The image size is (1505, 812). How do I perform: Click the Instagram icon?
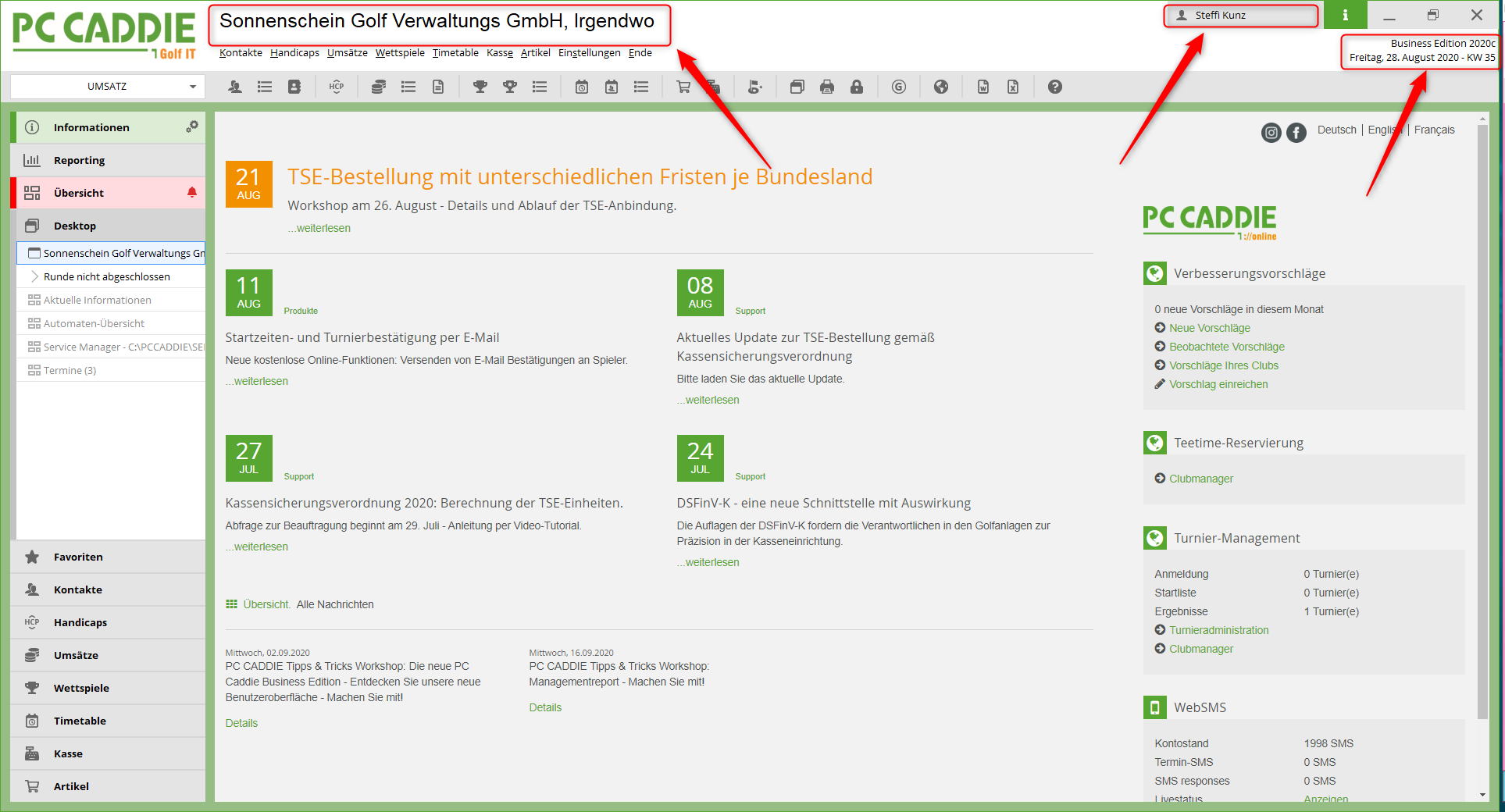1271,133
